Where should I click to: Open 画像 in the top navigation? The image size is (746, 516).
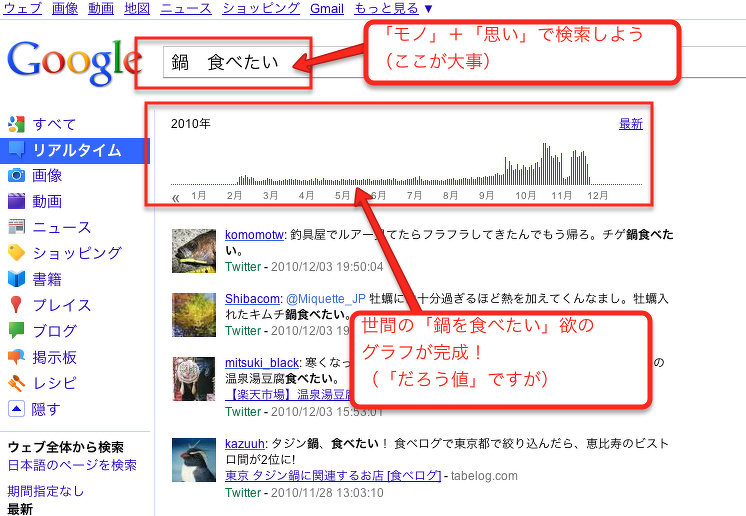[65, 8]
